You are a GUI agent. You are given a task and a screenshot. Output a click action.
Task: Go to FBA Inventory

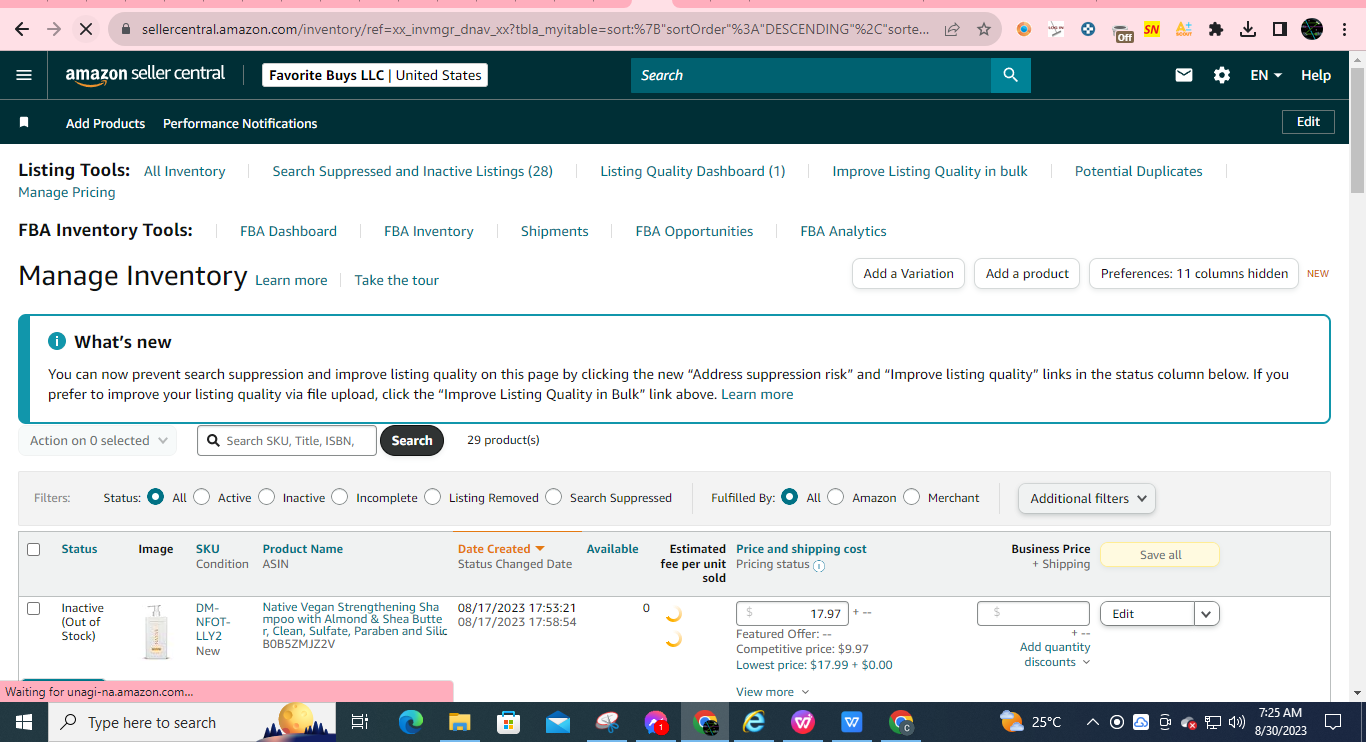click(x=429, y=231)
